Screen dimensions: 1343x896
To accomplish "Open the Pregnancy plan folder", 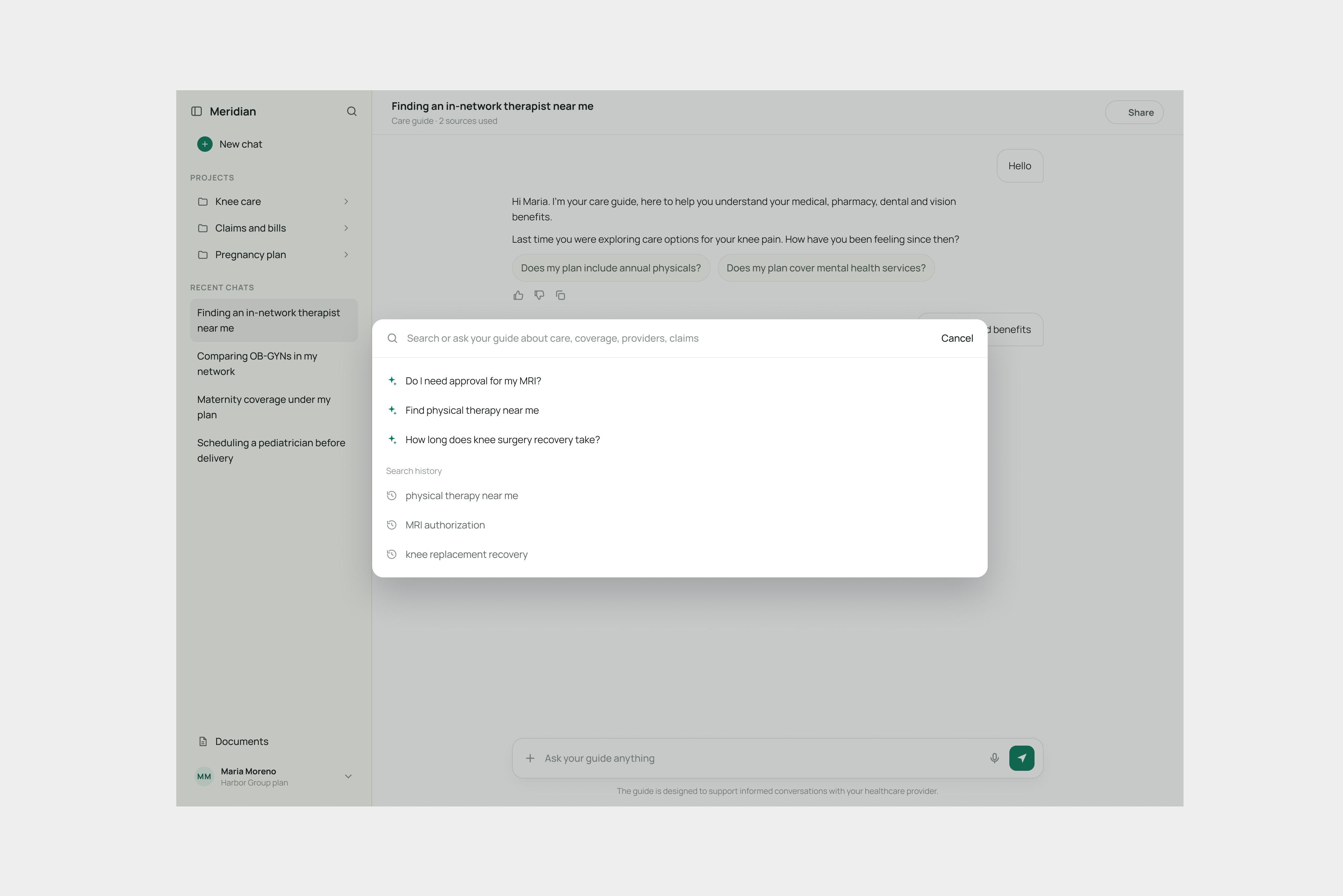I will click(274, 255).
